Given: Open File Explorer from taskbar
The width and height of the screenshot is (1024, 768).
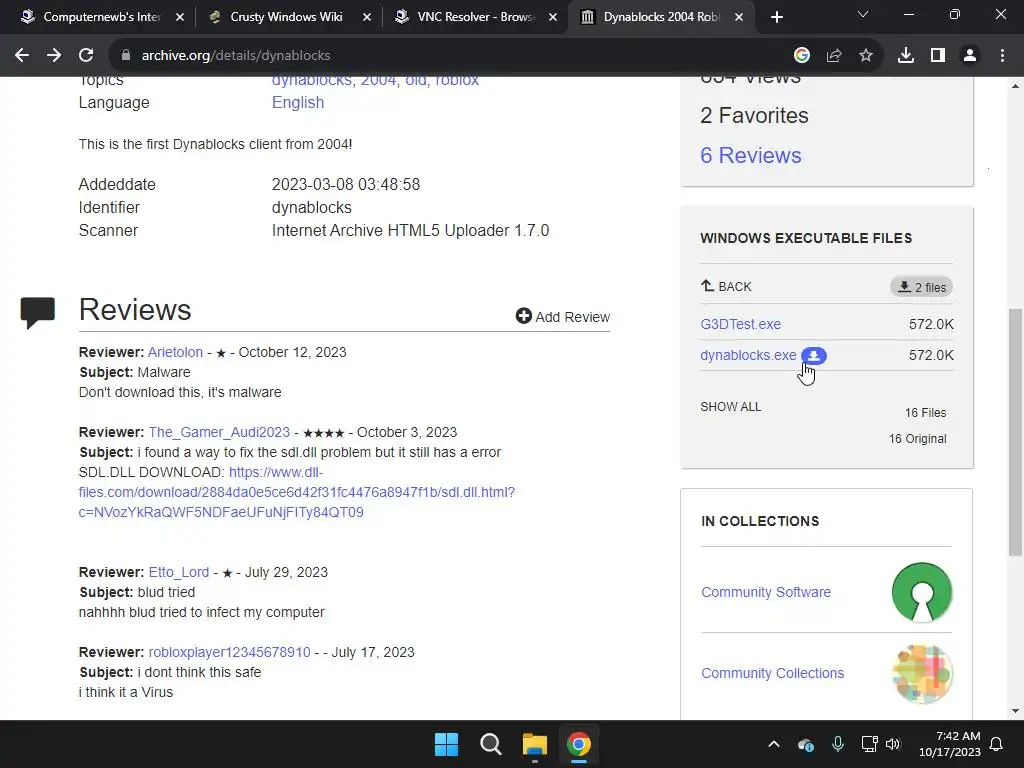Looking at the screenshot, I should coord(534,744).
